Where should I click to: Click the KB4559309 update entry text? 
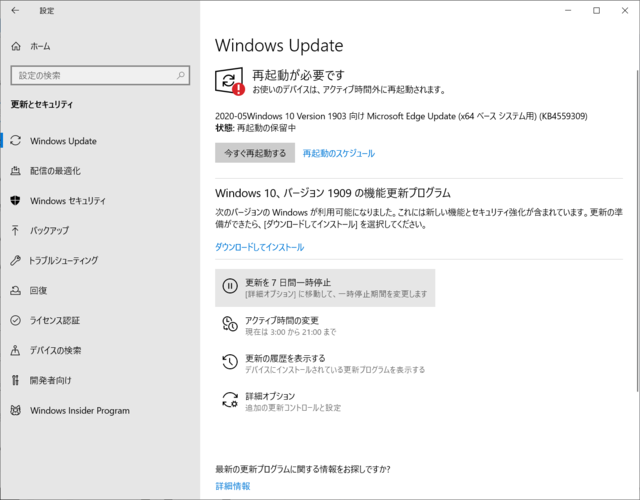(x=401, y=116)
